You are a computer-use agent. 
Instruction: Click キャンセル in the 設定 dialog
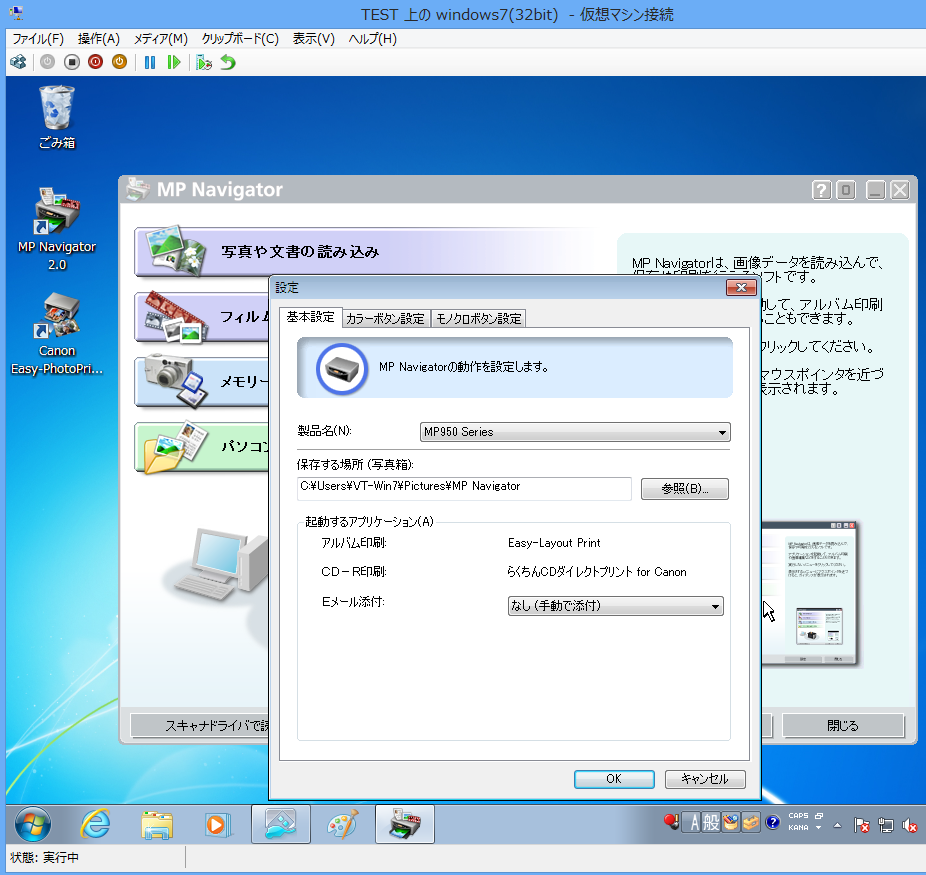click(x=705, y=779)
